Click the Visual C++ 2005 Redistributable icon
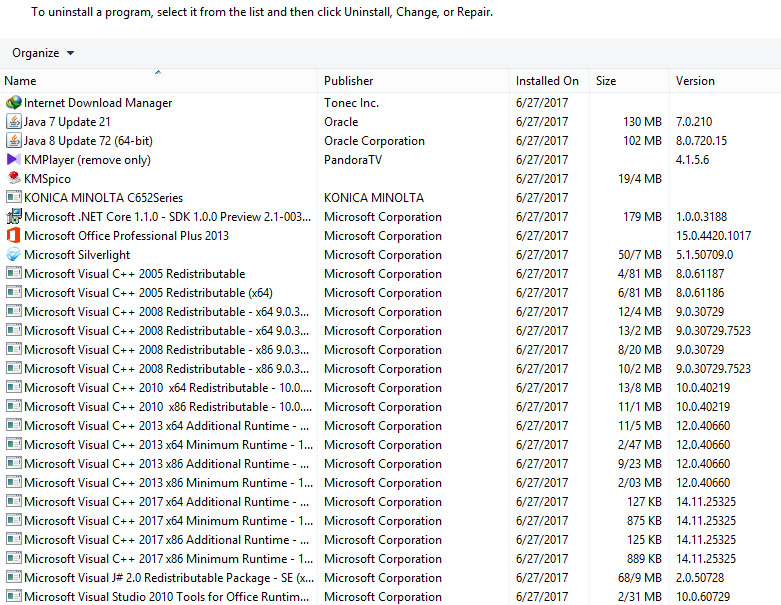Image resolution: width=781 pixels, height=605 pixels. coord(13,273)
